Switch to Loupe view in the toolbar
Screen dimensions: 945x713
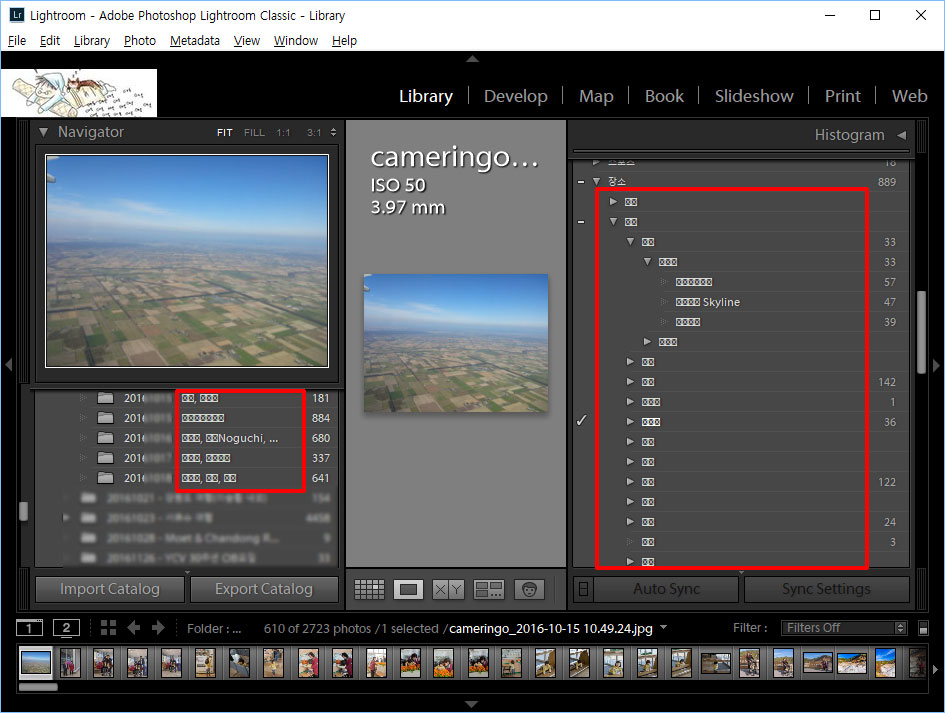(408, 589)
